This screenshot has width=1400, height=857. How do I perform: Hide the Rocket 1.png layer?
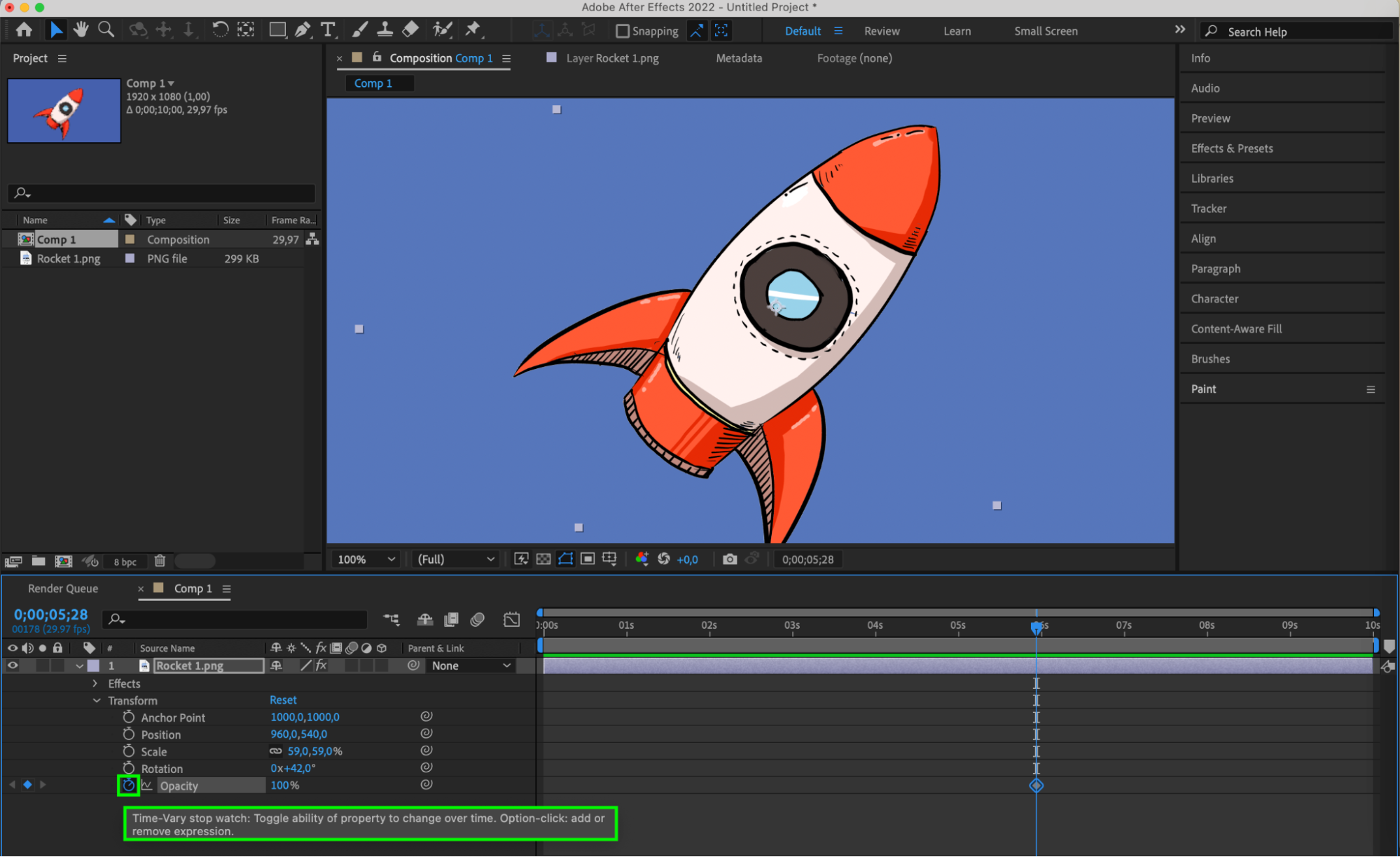click(x=13, y=666)
